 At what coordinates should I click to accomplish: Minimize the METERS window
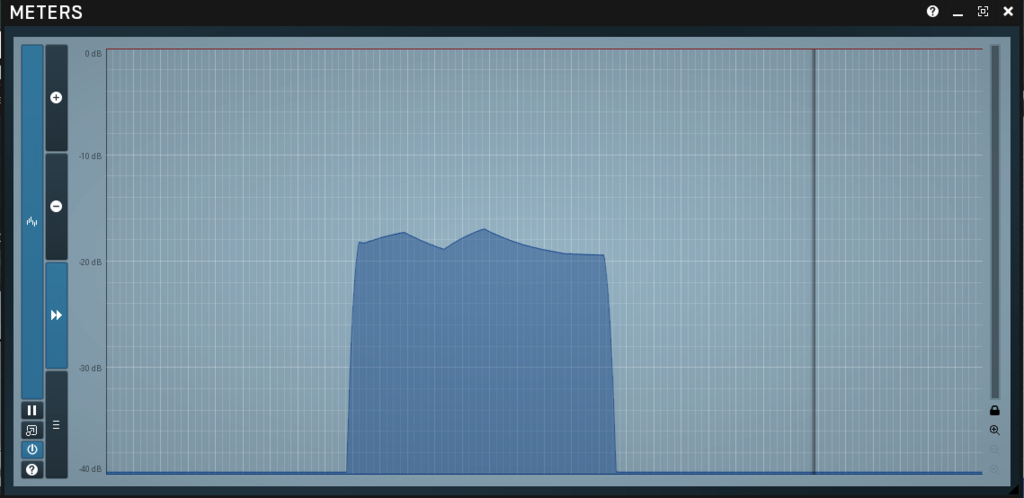958,12
